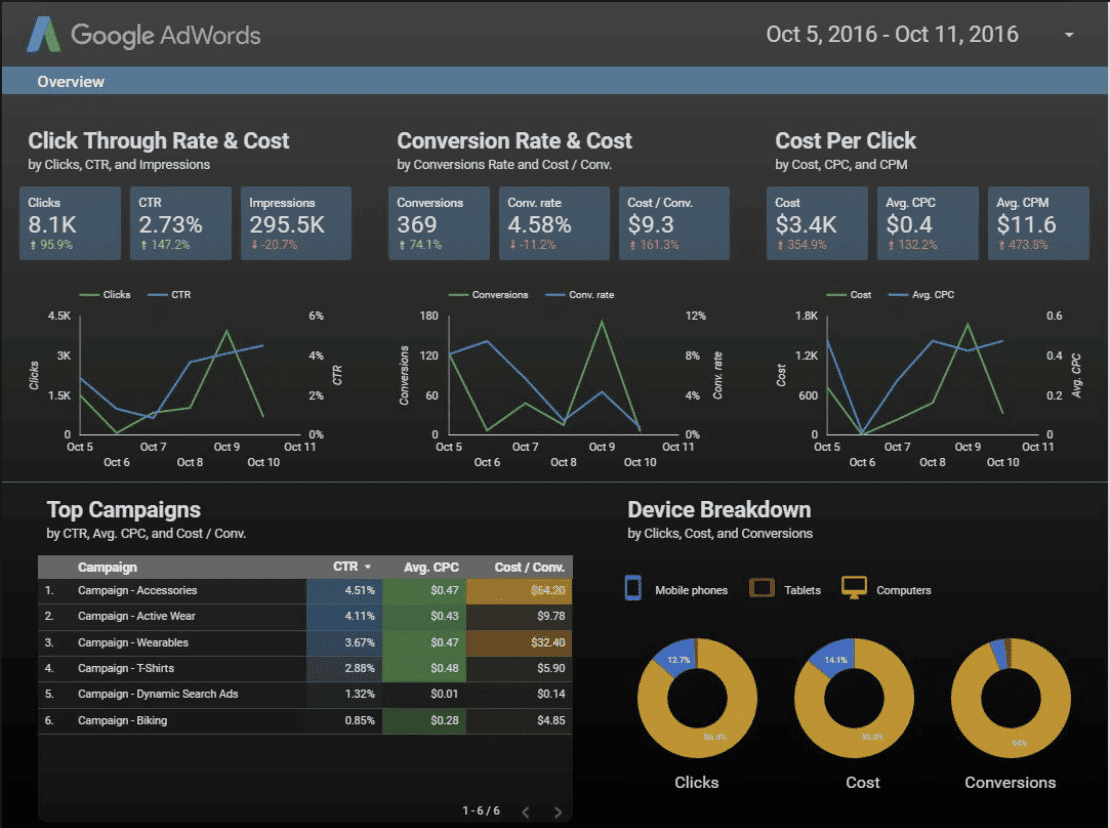This screenshot has height=828, width=1110.
Task: Click Campaign - Biking row
Action: tap(305, 720)
